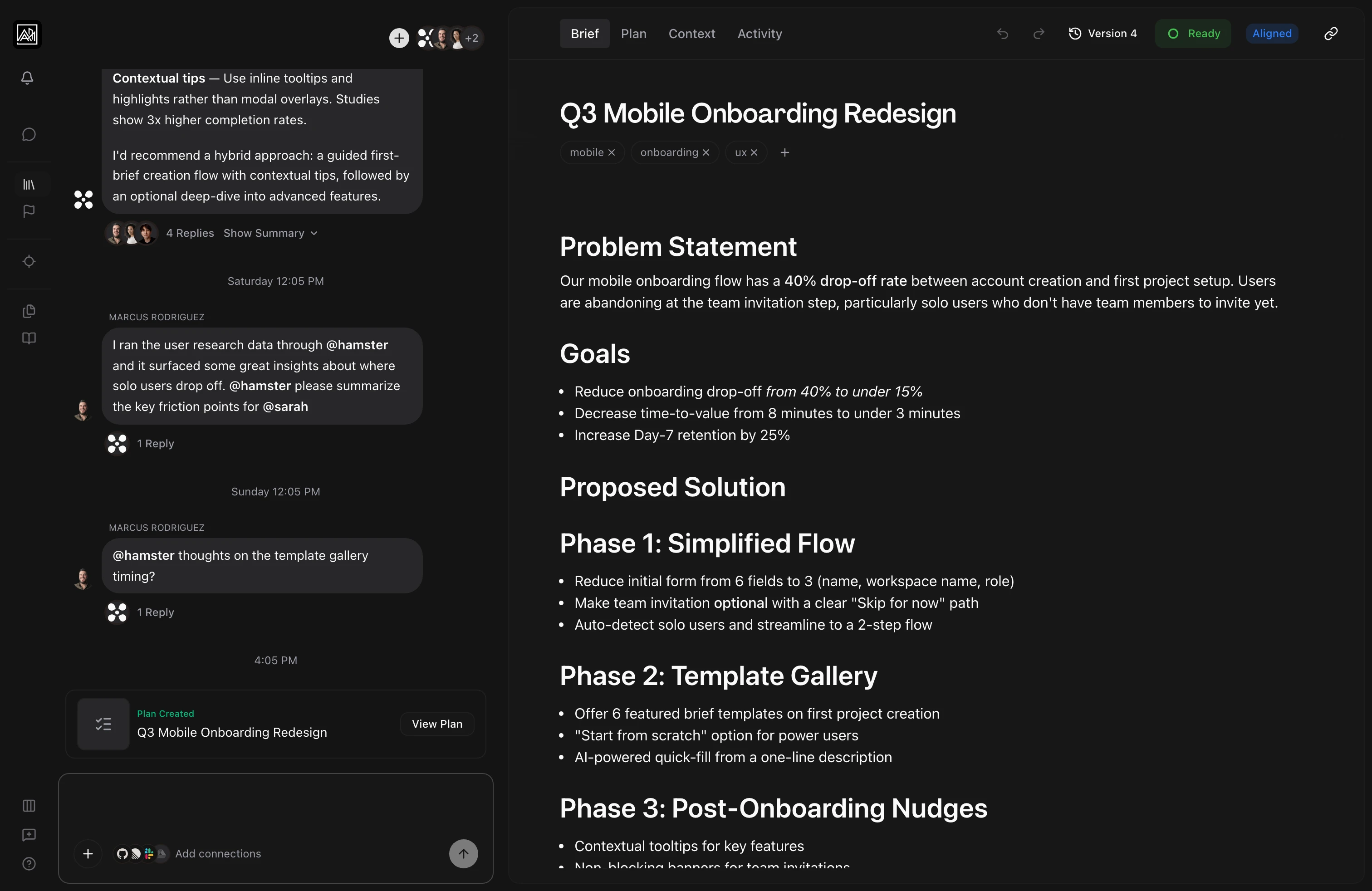Screen dimensions: 1372x891
Task: Select the library icon in the sidebar
Action: coord(29,185)
